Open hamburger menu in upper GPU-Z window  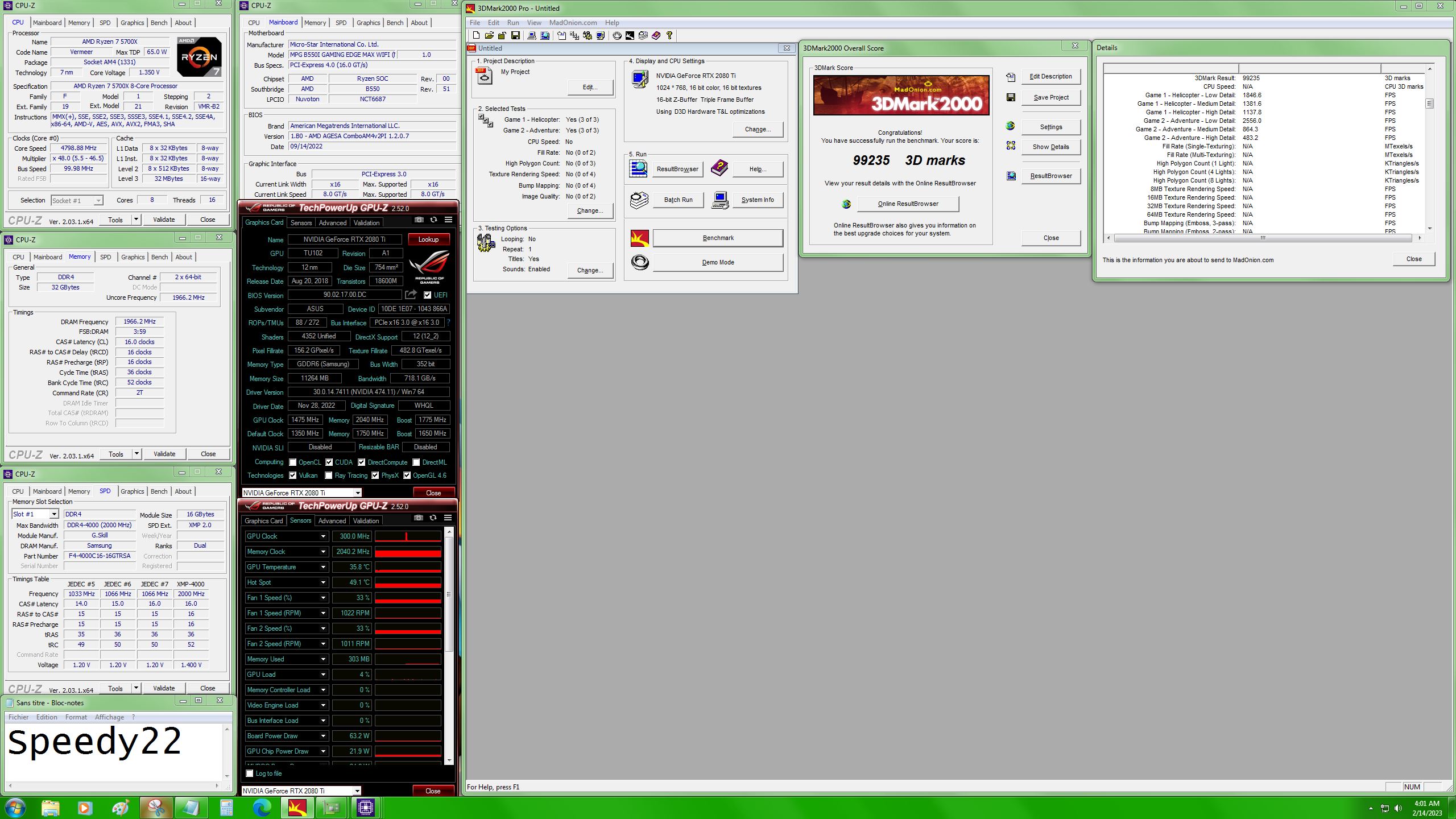click(448, 220)
